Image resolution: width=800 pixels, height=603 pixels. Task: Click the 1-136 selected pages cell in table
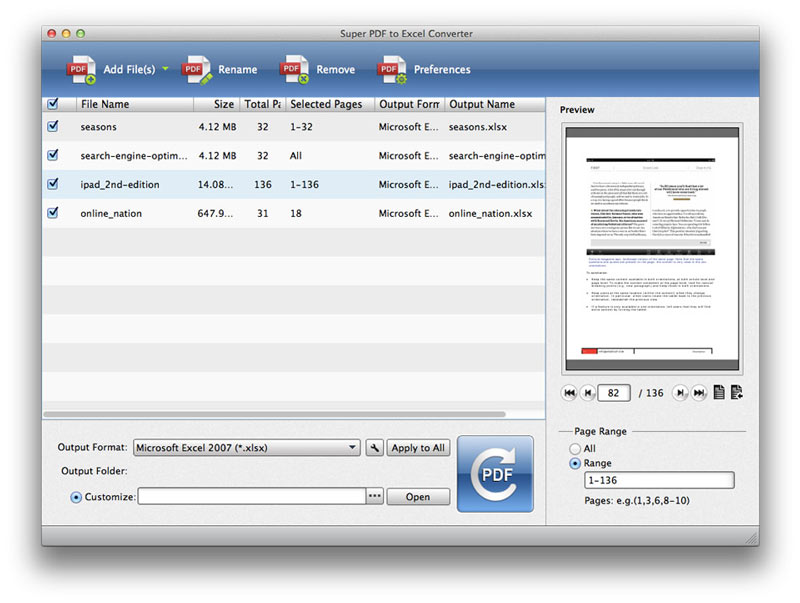[x=305, y=185]
